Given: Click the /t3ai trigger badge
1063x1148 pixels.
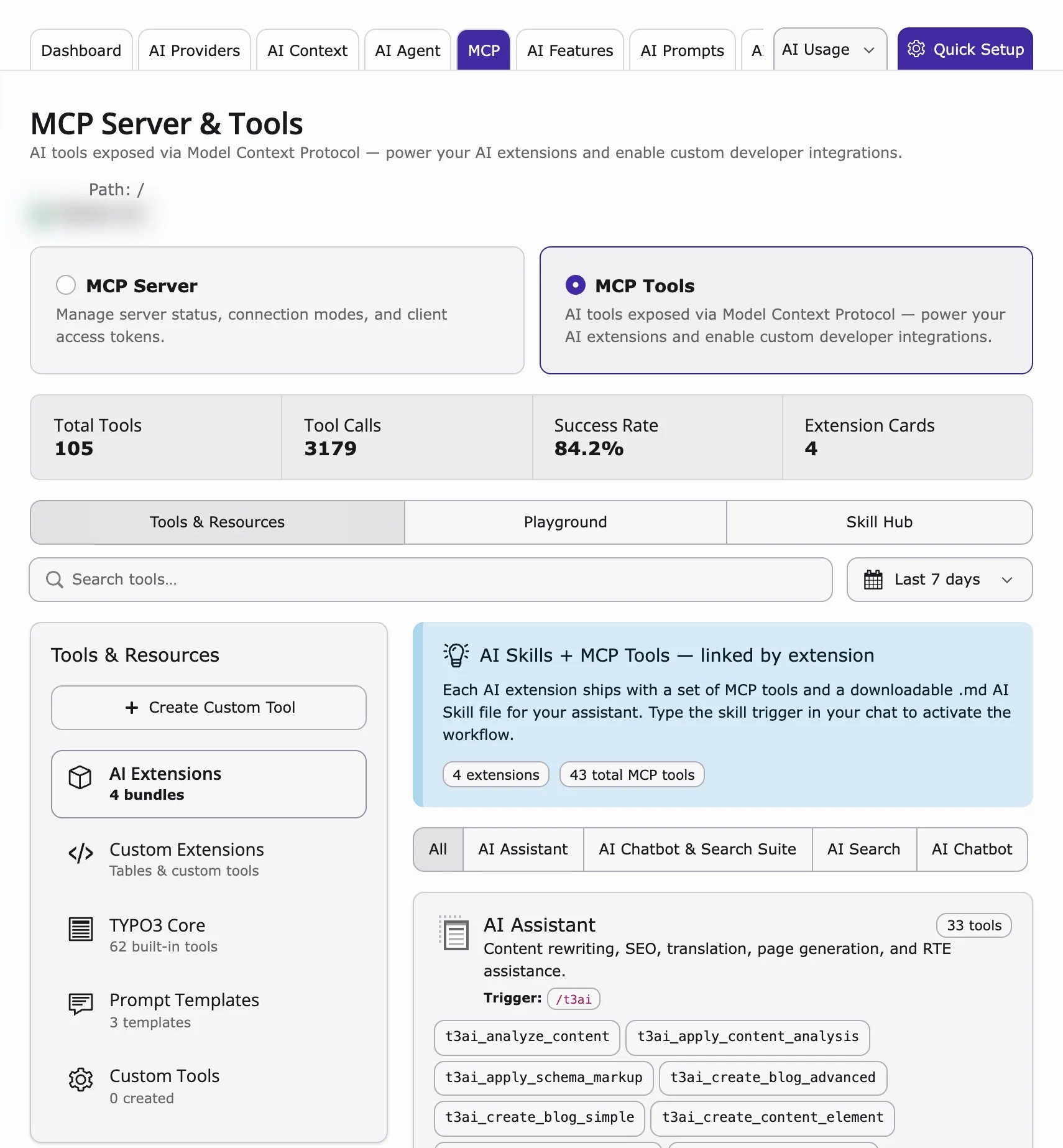Looking at the screenshot, I should point(574,999).
